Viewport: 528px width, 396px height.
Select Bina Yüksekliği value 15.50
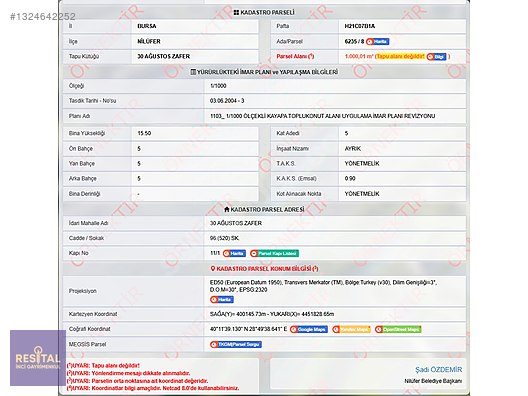click(144, 133)
